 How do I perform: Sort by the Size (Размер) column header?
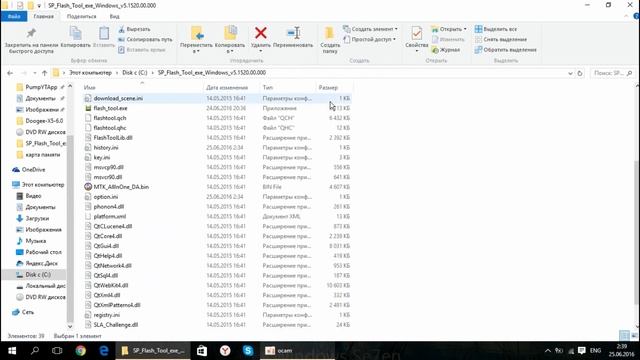(x=334, y=87)
